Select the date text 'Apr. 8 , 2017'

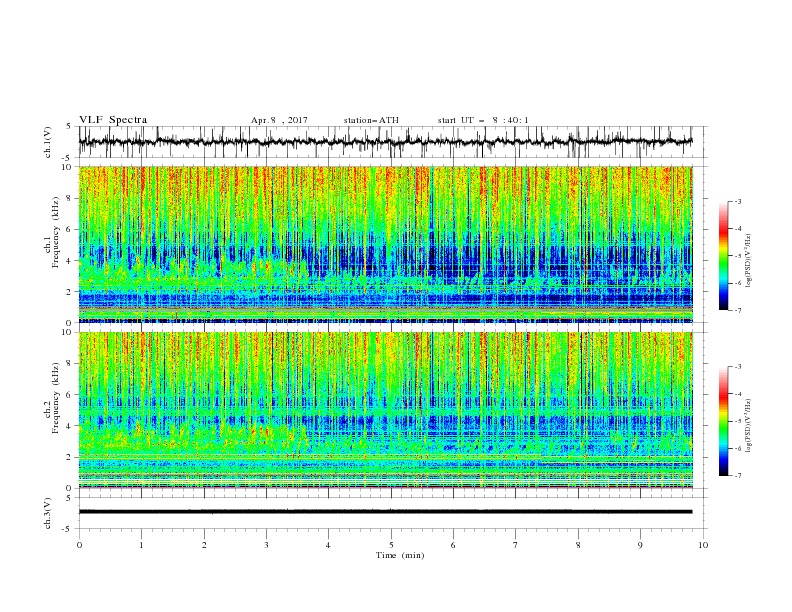(x=279, y=120)
